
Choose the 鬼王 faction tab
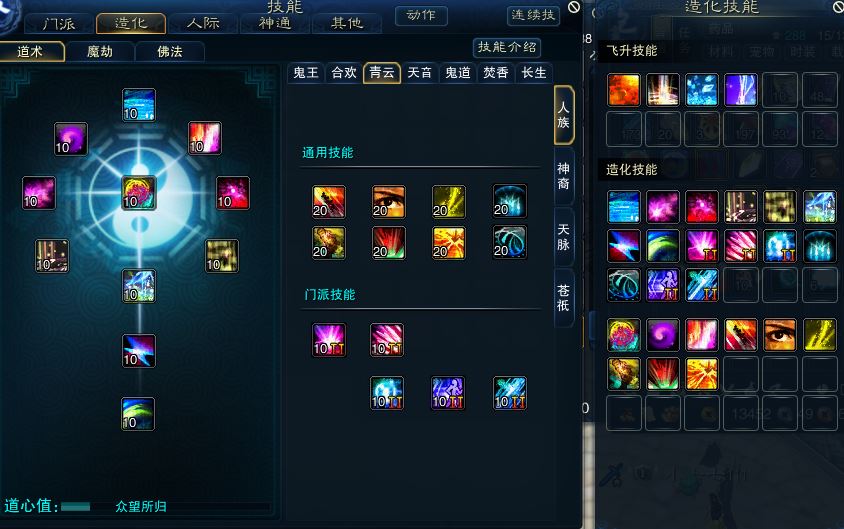(x=306, y=73)
